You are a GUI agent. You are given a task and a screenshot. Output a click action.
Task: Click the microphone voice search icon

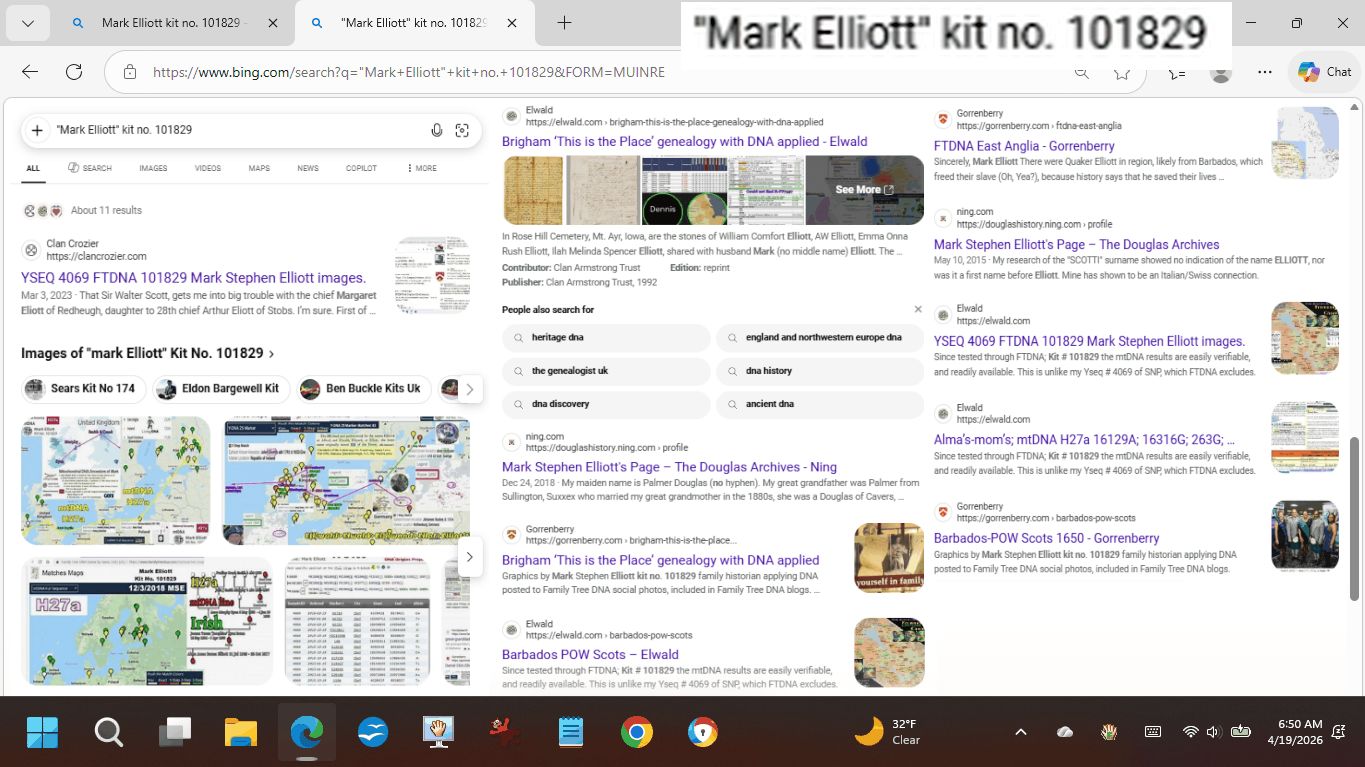tap(437, 130)
